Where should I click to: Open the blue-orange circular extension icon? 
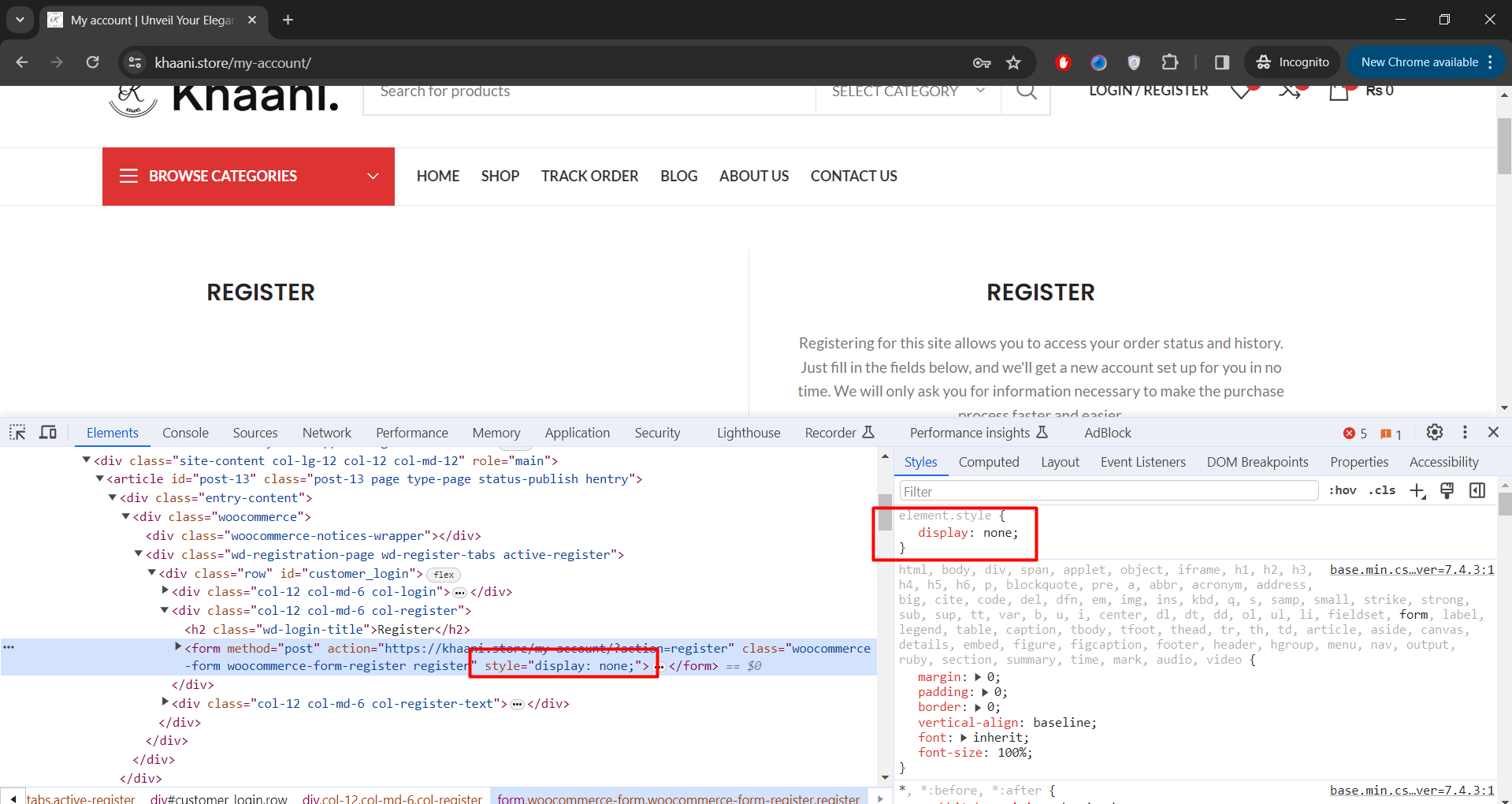1098,62
